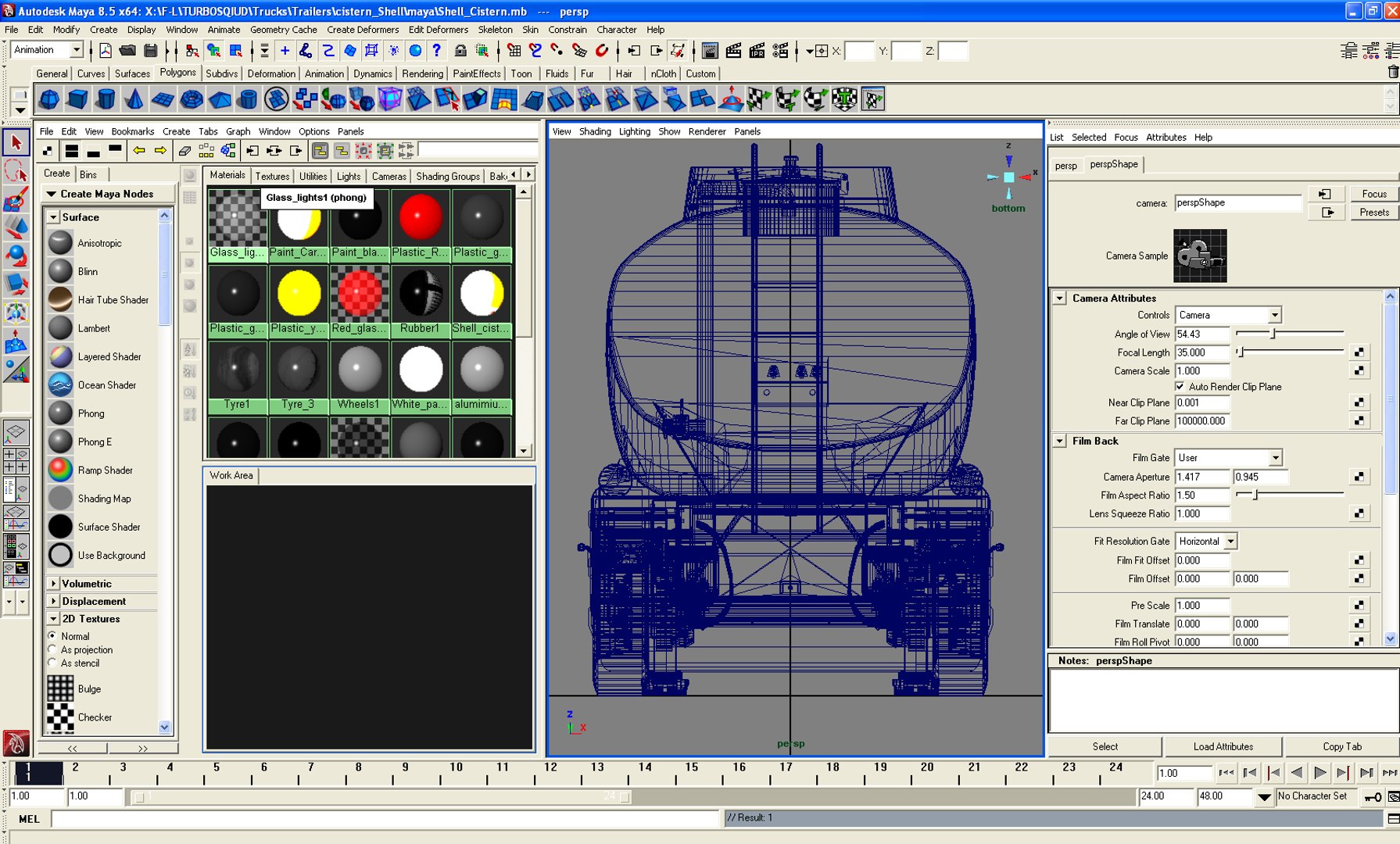Play the animation forwards

click(1320, 773)
